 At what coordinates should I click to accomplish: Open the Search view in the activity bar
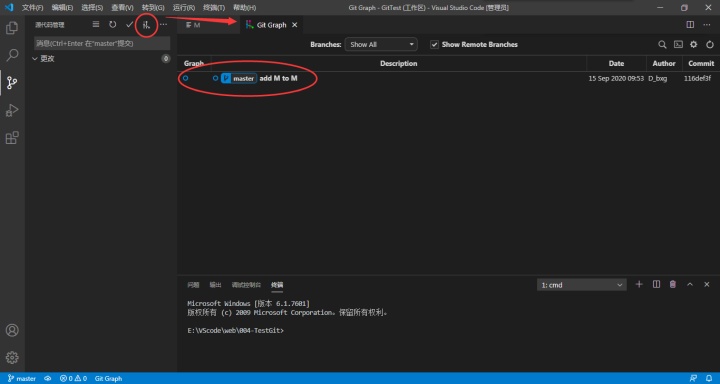coord(12,56)
